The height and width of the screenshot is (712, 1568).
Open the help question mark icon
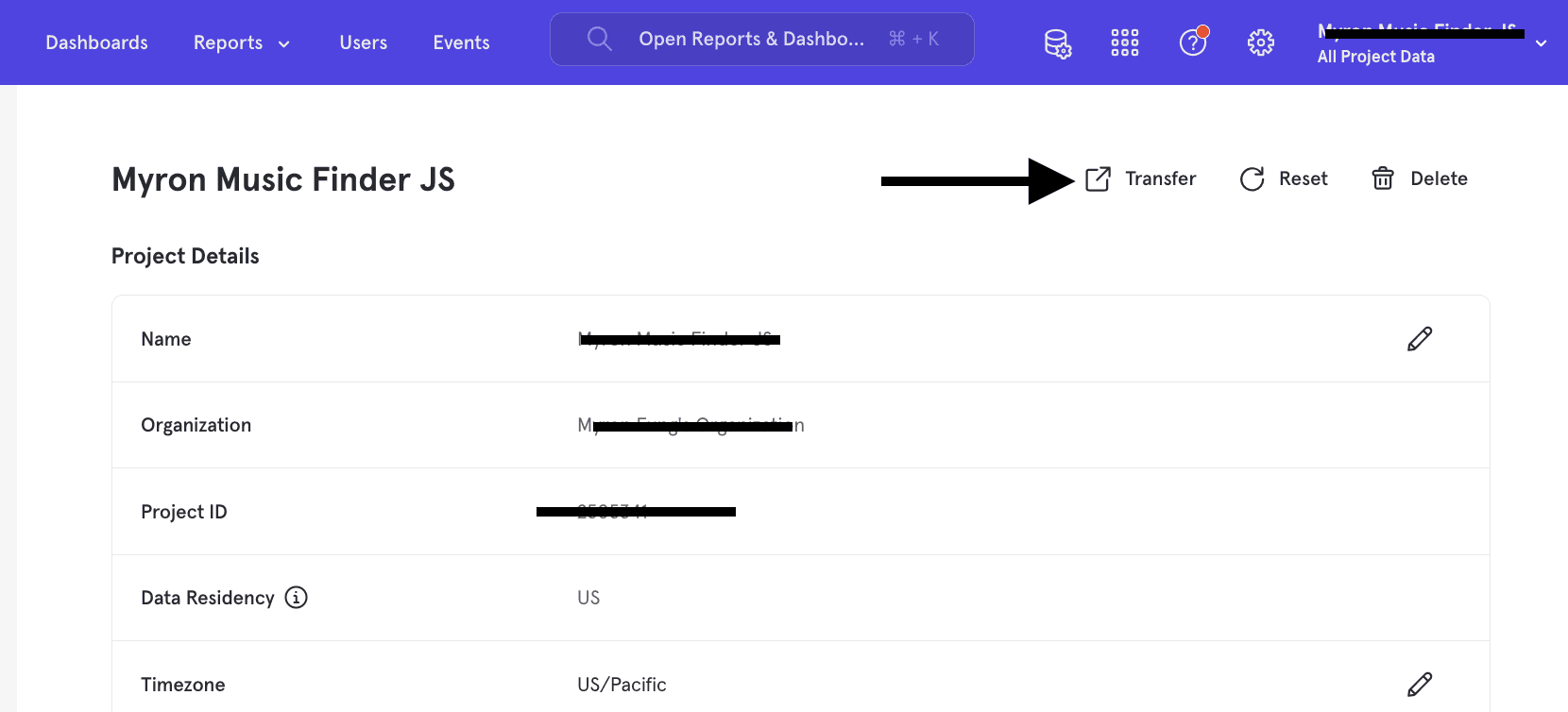(1193, 42)
